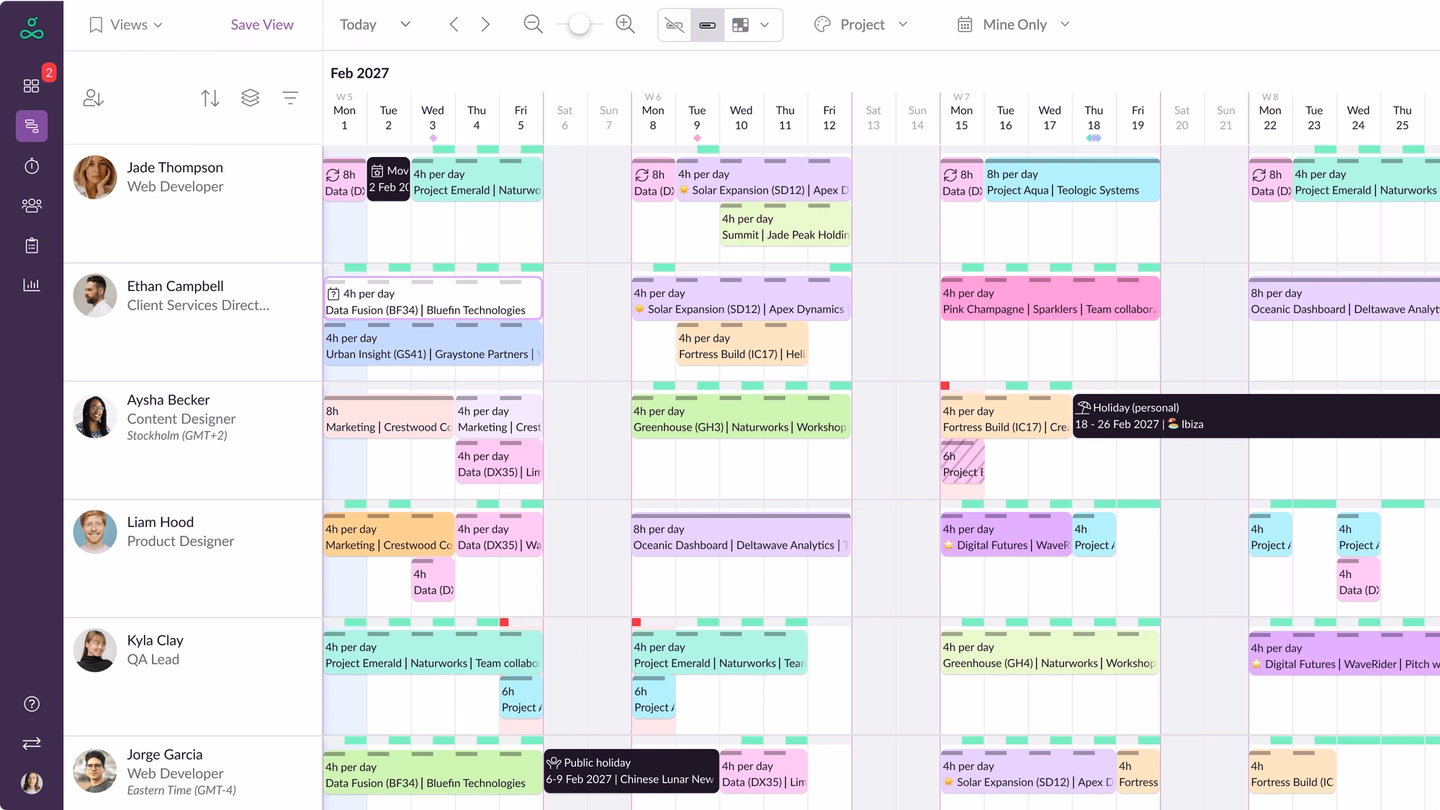Click Today to jump to current date
This screenshot has height=810, width=1440.
(x=358, y=24)
